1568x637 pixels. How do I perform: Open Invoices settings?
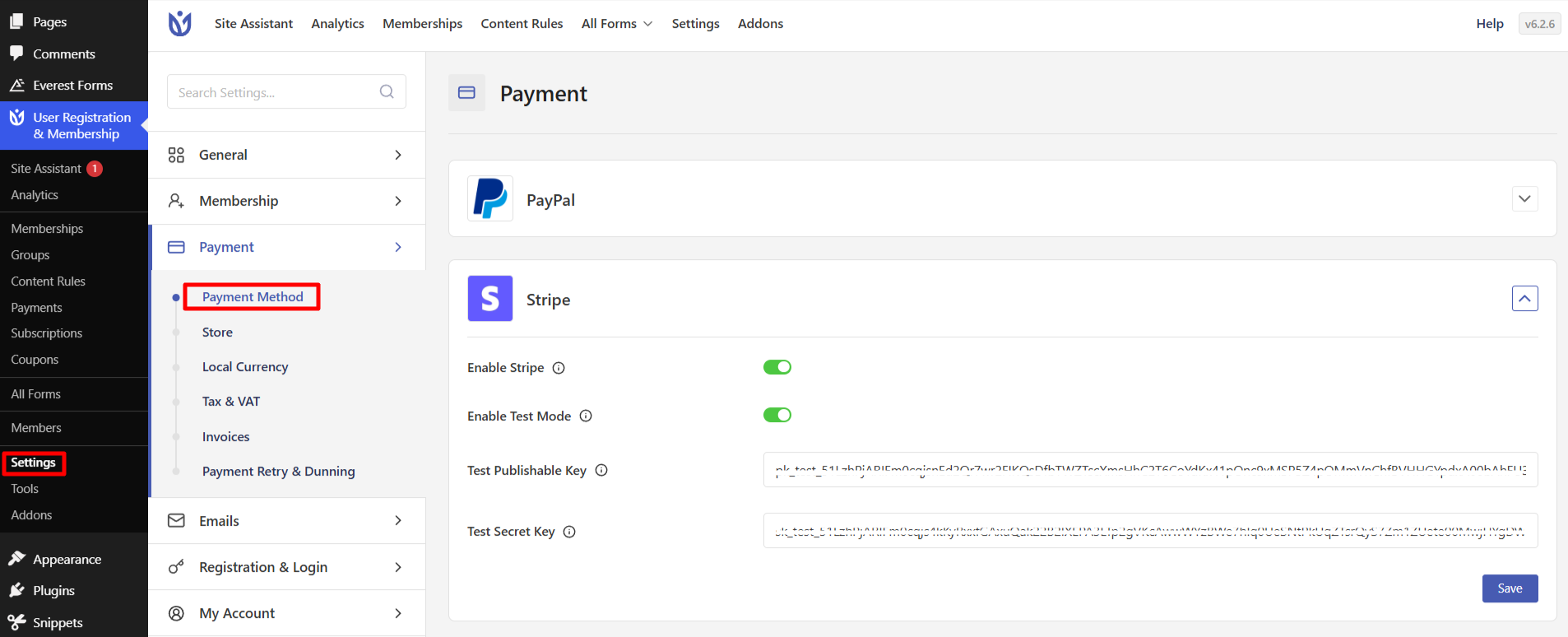pyautogui.click(x=226, y=437)
